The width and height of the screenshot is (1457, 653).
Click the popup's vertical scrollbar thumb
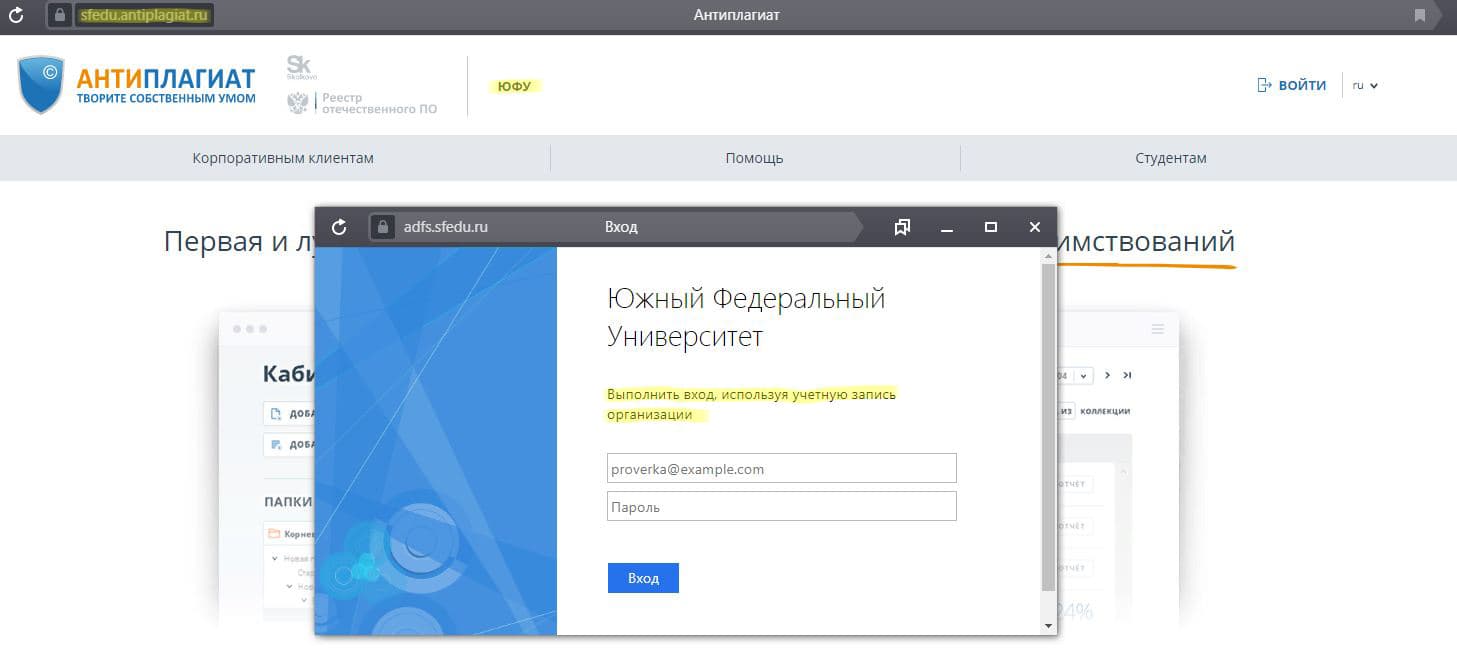(1048, 426)
